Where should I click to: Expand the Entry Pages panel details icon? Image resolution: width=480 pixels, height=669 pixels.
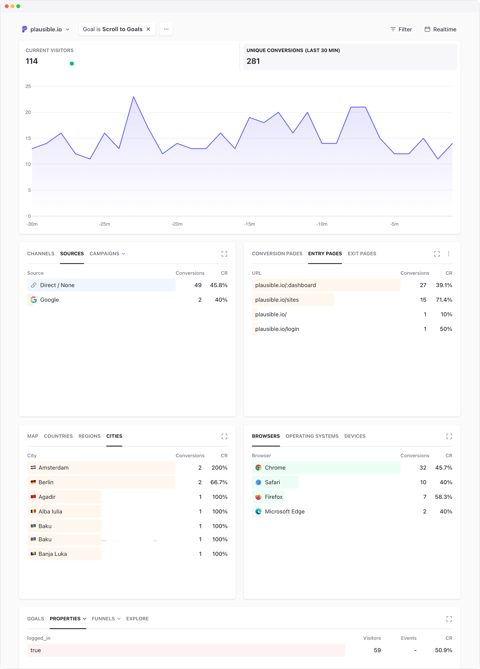tap(436, 254)
